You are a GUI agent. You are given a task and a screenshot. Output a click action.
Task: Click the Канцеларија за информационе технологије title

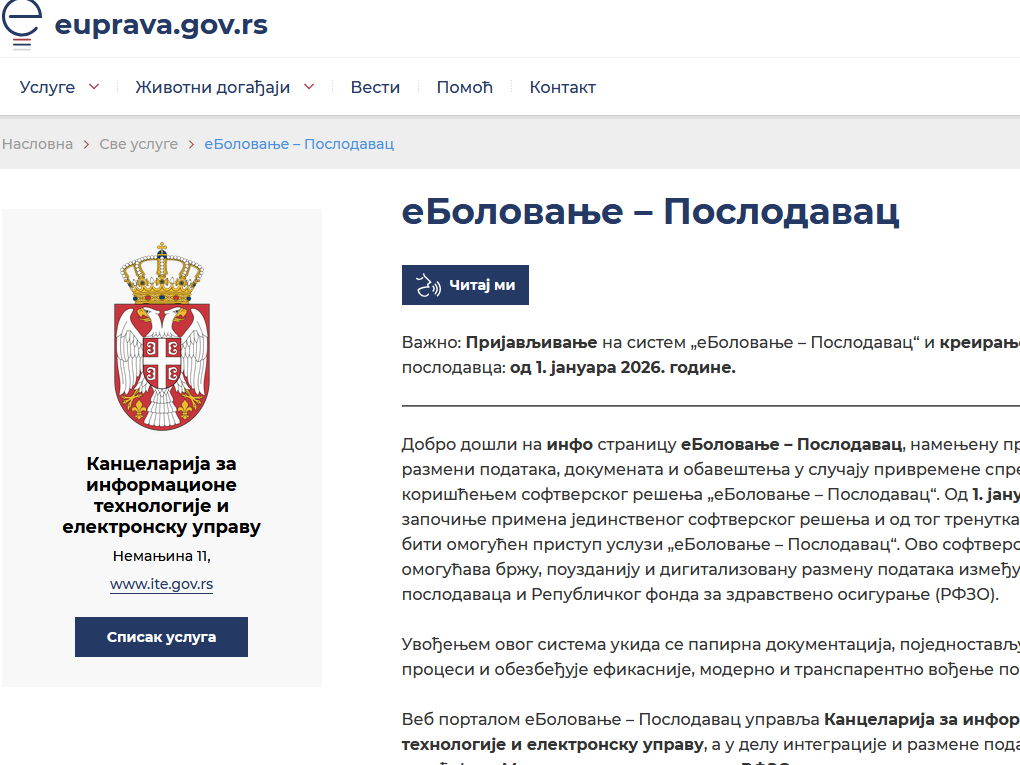pyautogui.click(x=161, y=495)
